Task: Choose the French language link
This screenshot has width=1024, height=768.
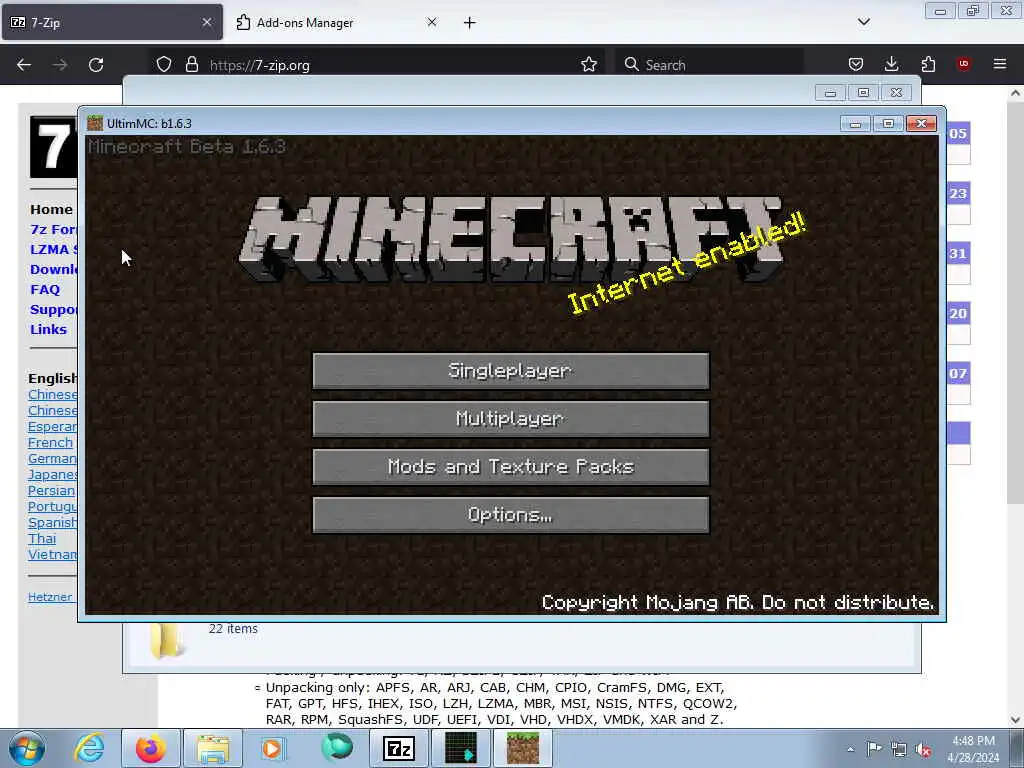Action: (x=50, y=442)
